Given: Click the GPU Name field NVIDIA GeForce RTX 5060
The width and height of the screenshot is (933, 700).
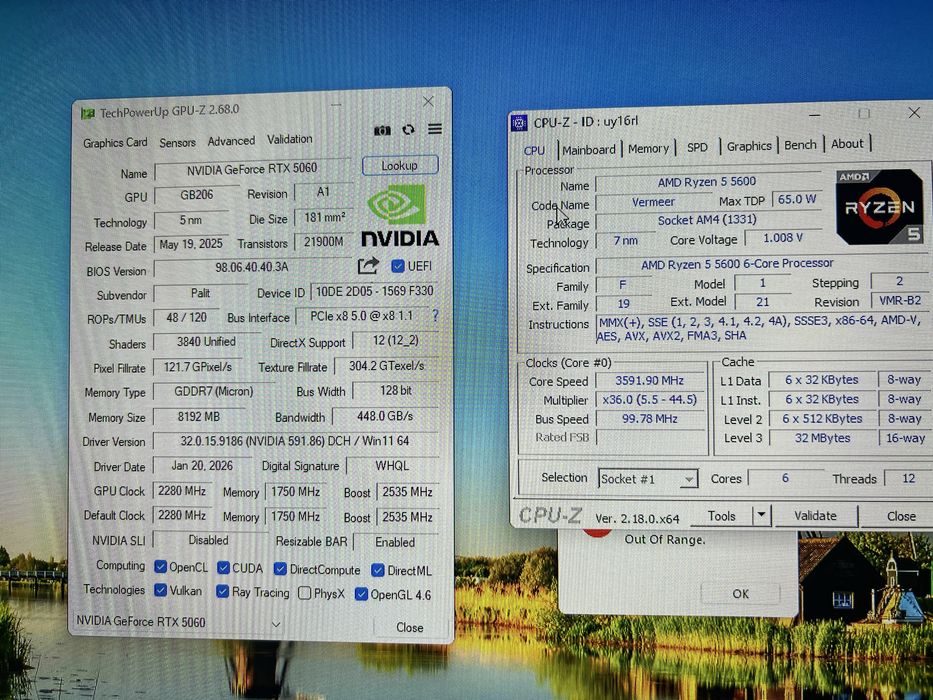Looking at the screenshot, I should pyautogui.click(x=252, y=169).
